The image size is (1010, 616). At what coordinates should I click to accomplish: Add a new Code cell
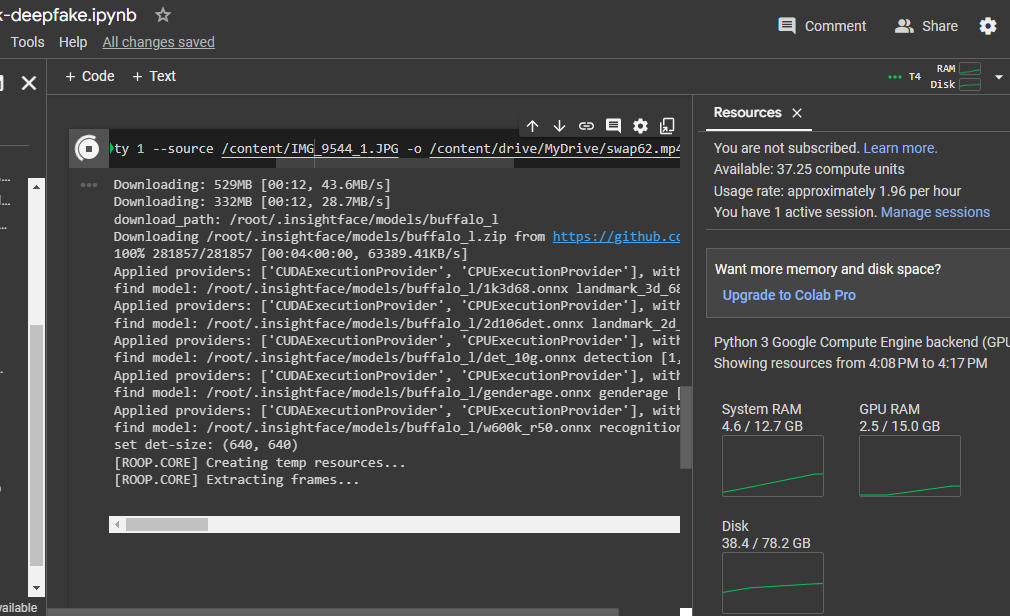pos(90,76)
